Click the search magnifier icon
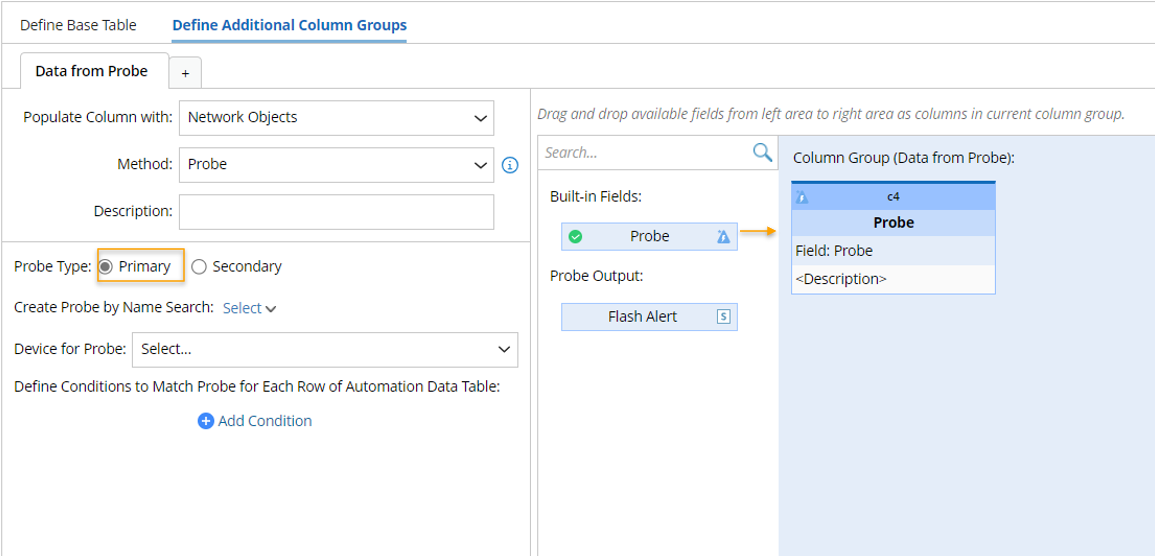Screen dimensions: 1155x556 tap(762, 152)
